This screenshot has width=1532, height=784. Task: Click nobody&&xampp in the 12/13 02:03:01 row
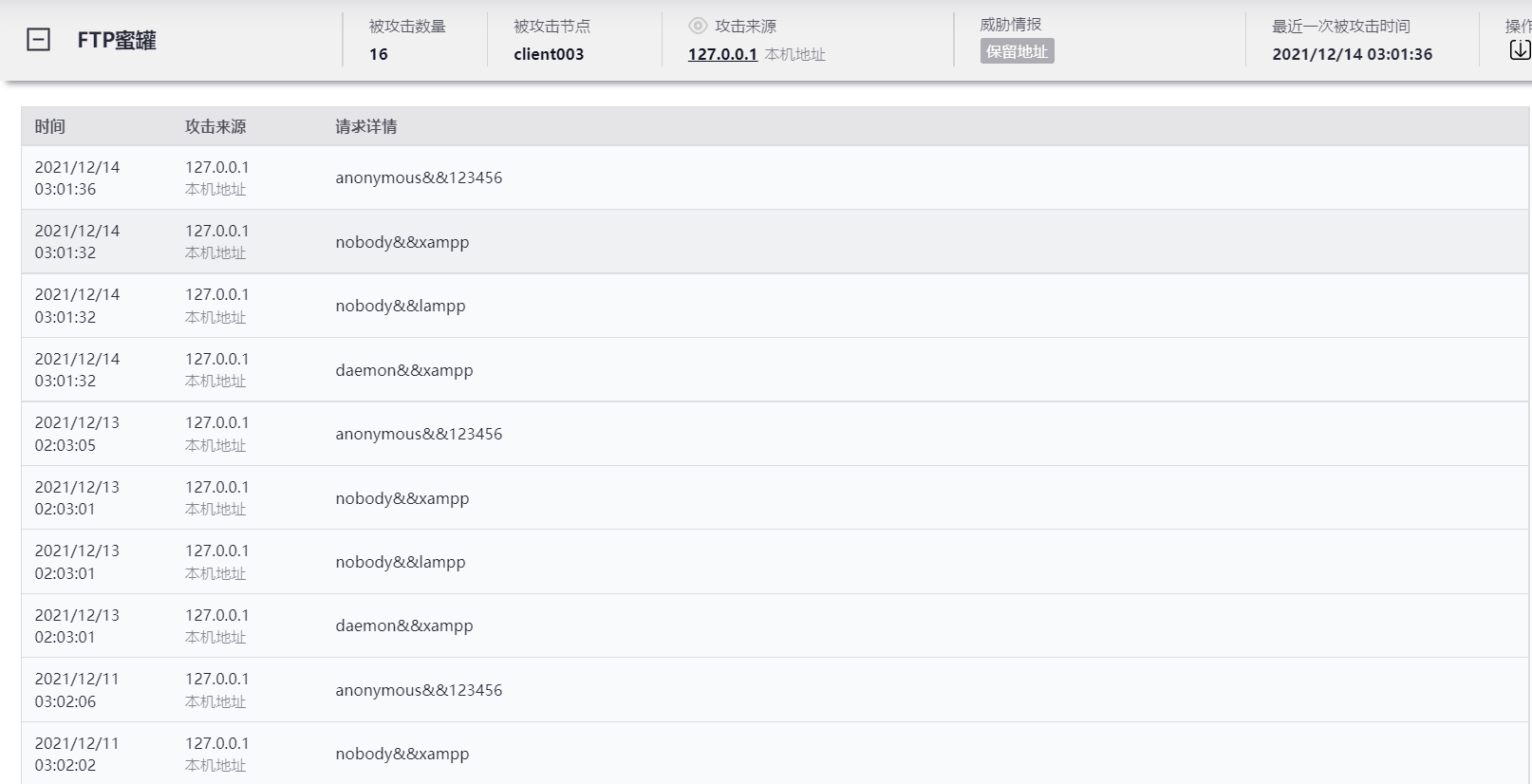click(402, 498)
